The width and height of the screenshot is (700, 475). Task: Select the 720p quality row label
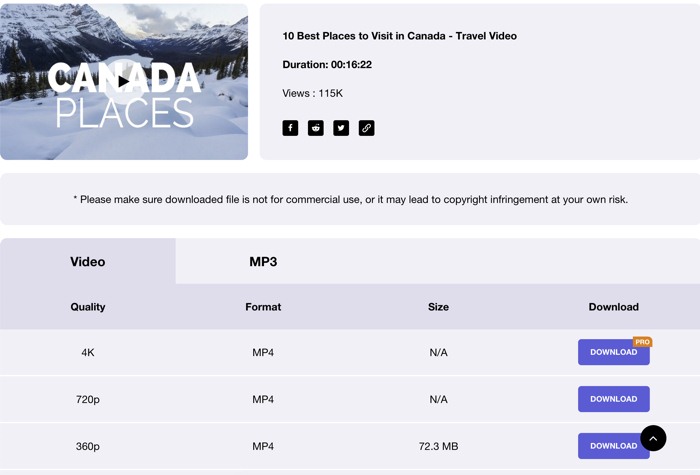(x=88, y=399)
